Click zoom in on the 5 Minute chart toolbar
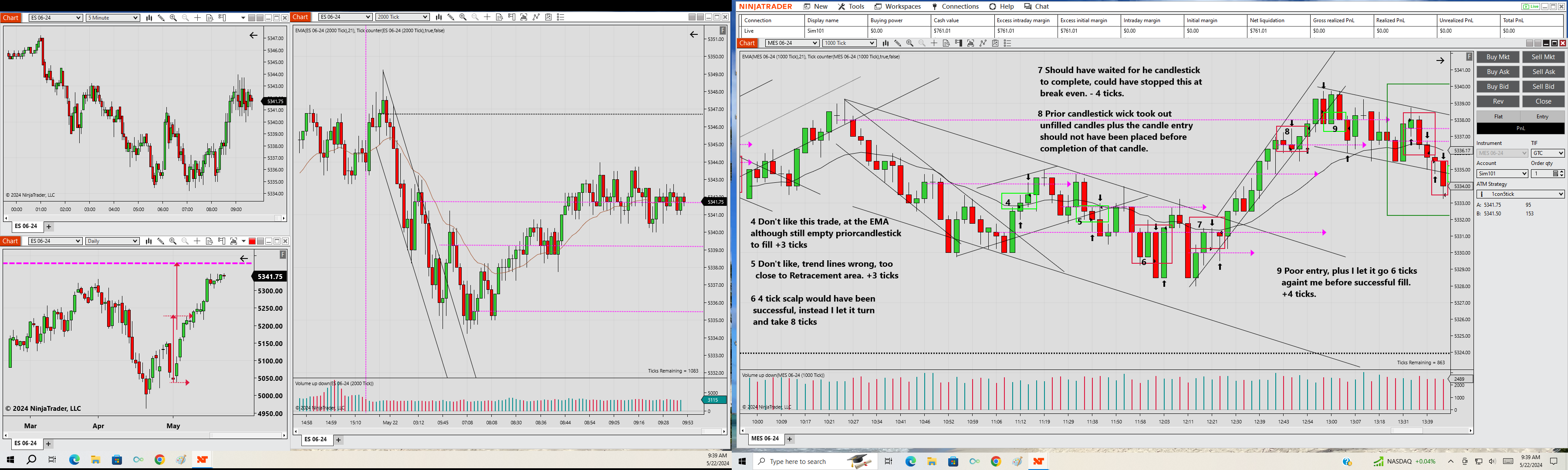This screenshot has height=470, width=1568. [173, 18]
